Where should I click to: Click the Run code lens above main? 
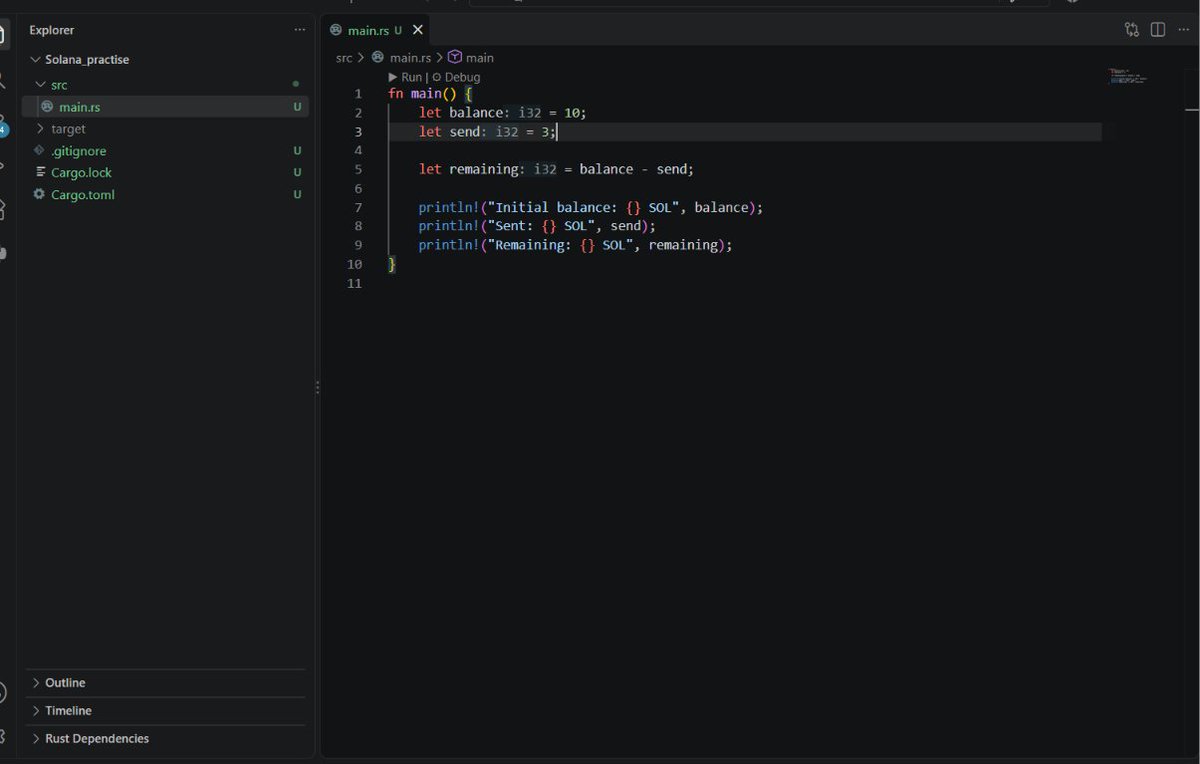coord(405,77)
